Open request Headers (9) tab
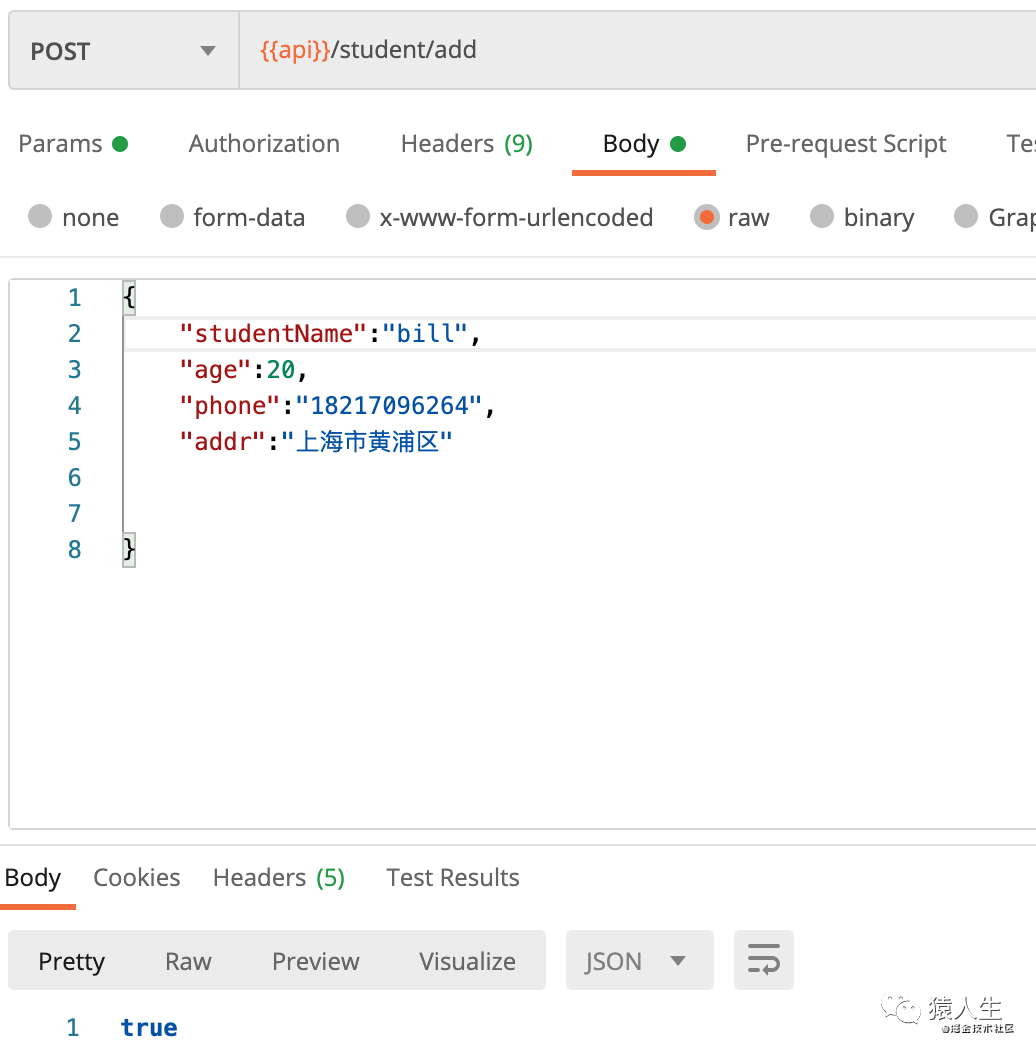The height and width of the screenshot is (1054, 1036). 466,144
